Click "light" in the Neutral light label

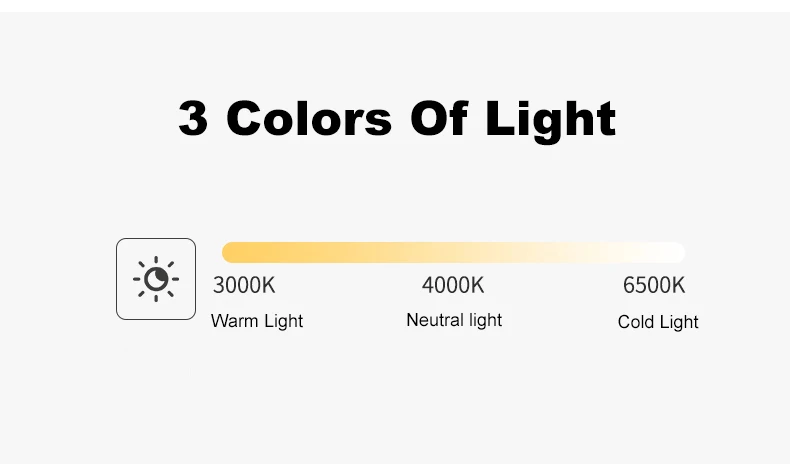point(485,320)
